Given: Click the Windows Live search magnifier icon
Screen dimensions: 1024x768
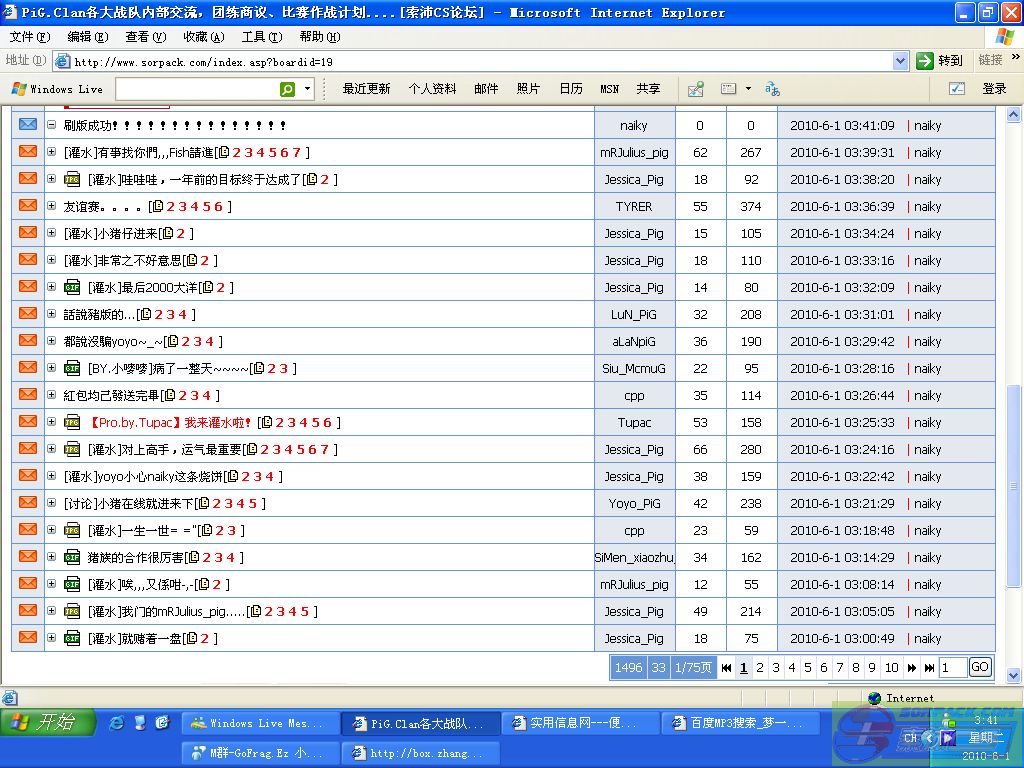Looking at the screenshot, I should (288, 89).
